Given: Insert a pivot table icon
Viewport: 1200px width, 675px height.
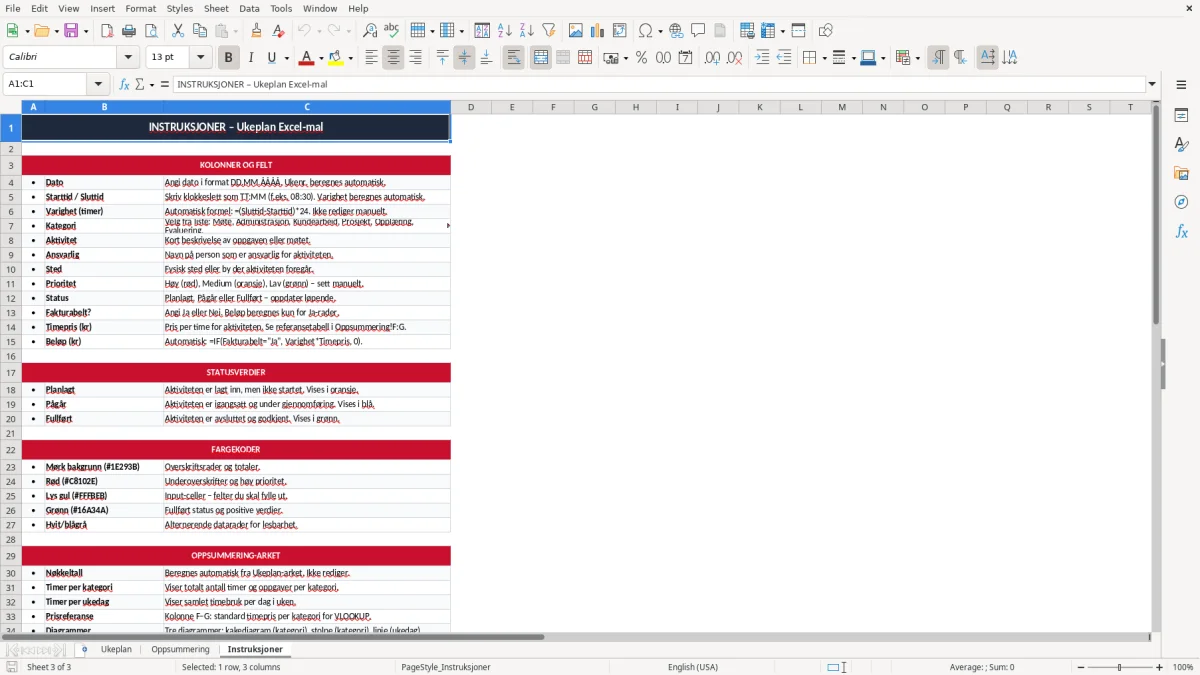Looking at the screenshot, I should coord(620,31).
